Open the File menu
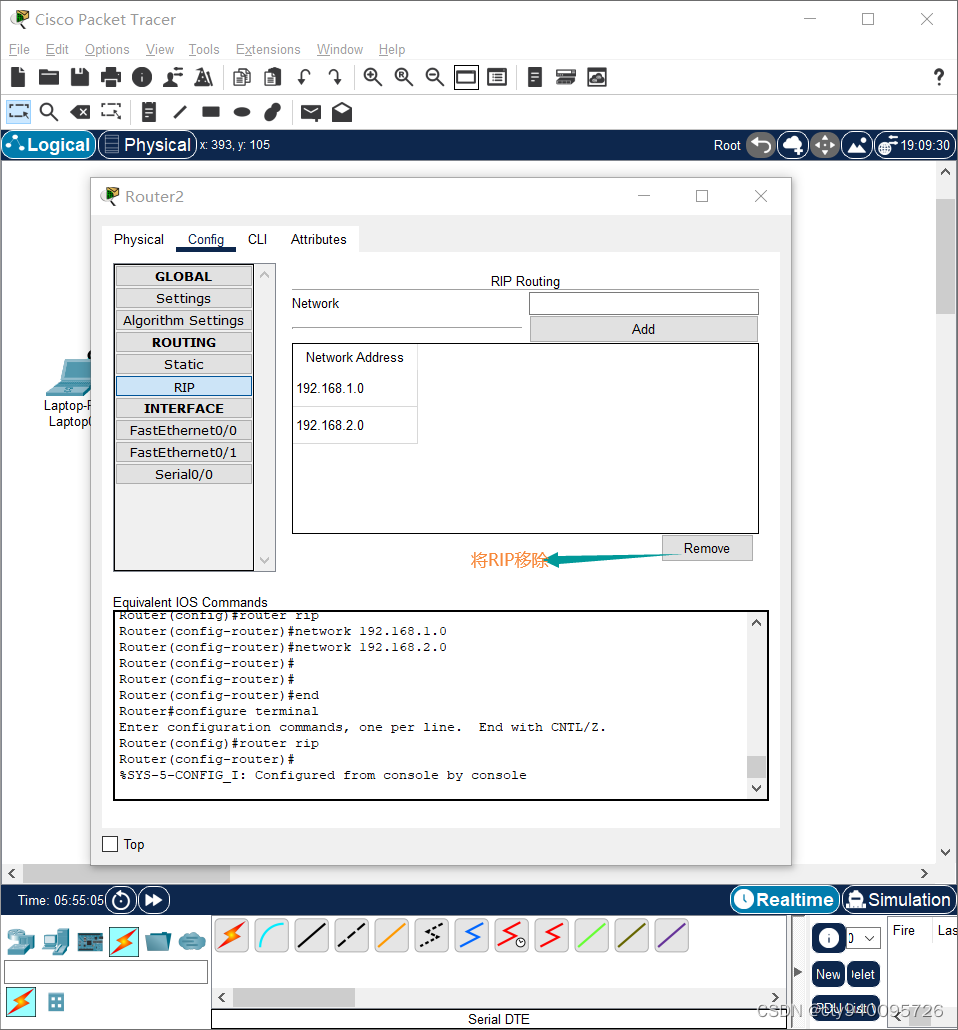 point(19,49)
